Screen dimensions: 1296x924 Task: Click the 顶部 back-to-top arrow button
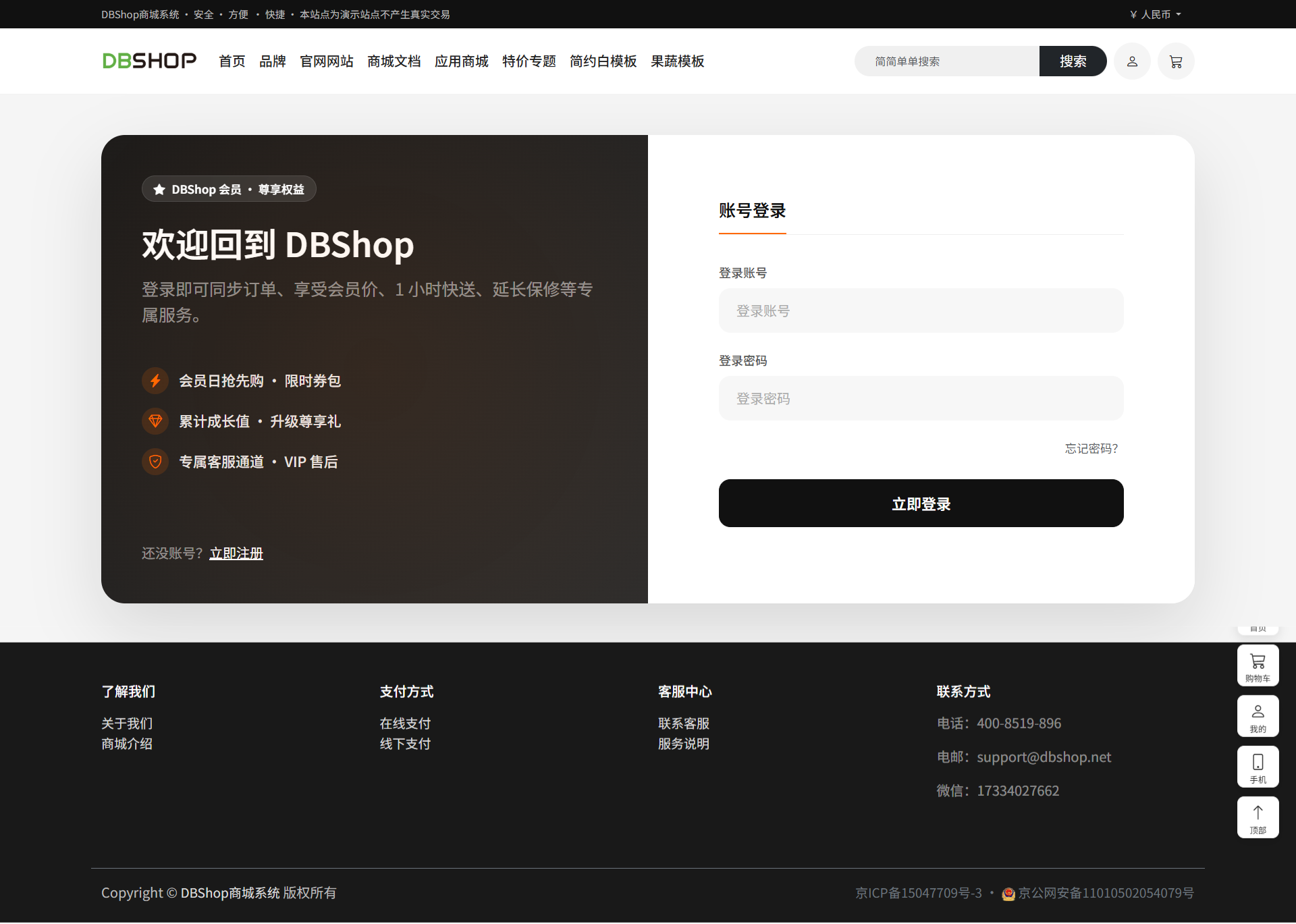1258,818
